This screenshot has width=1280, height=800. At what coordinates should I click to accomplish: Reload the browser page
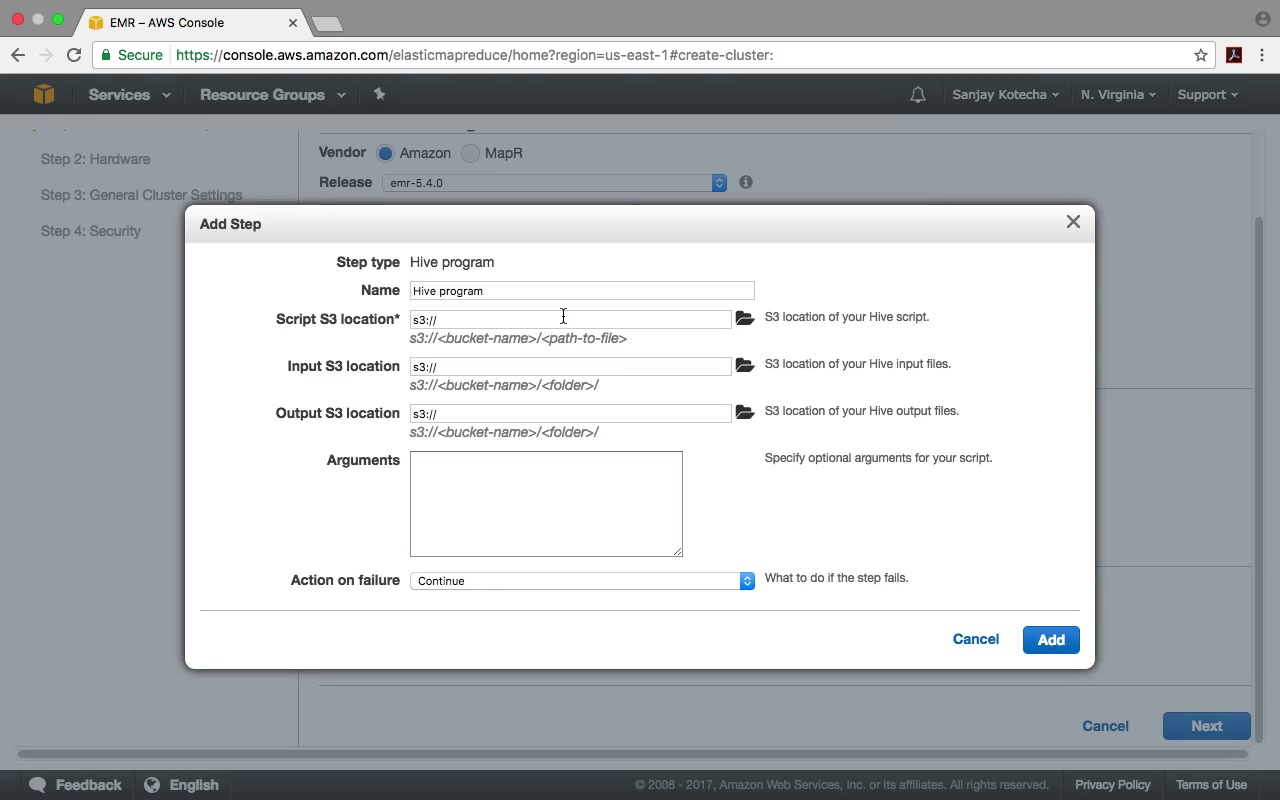[74, 55]
